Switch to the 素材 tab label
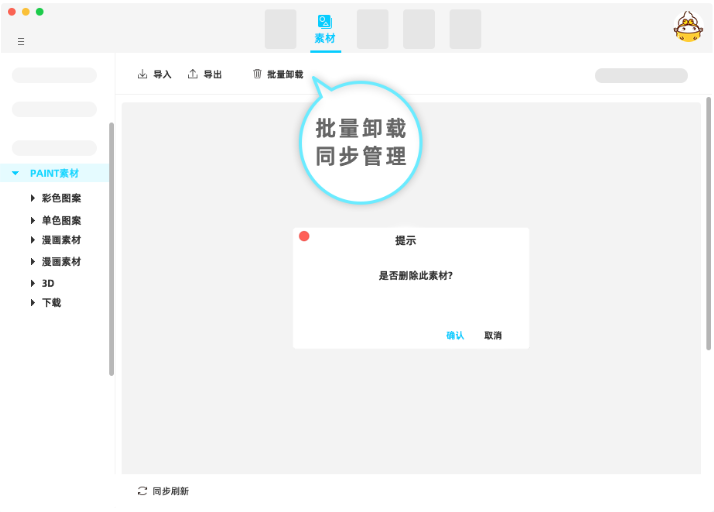 point(325,38)
